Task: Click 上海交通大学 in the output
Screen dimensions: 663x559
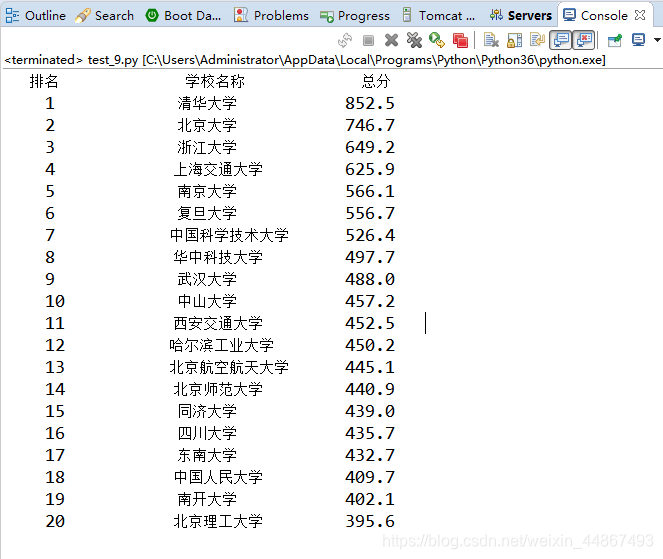Action: pos(218,169)
